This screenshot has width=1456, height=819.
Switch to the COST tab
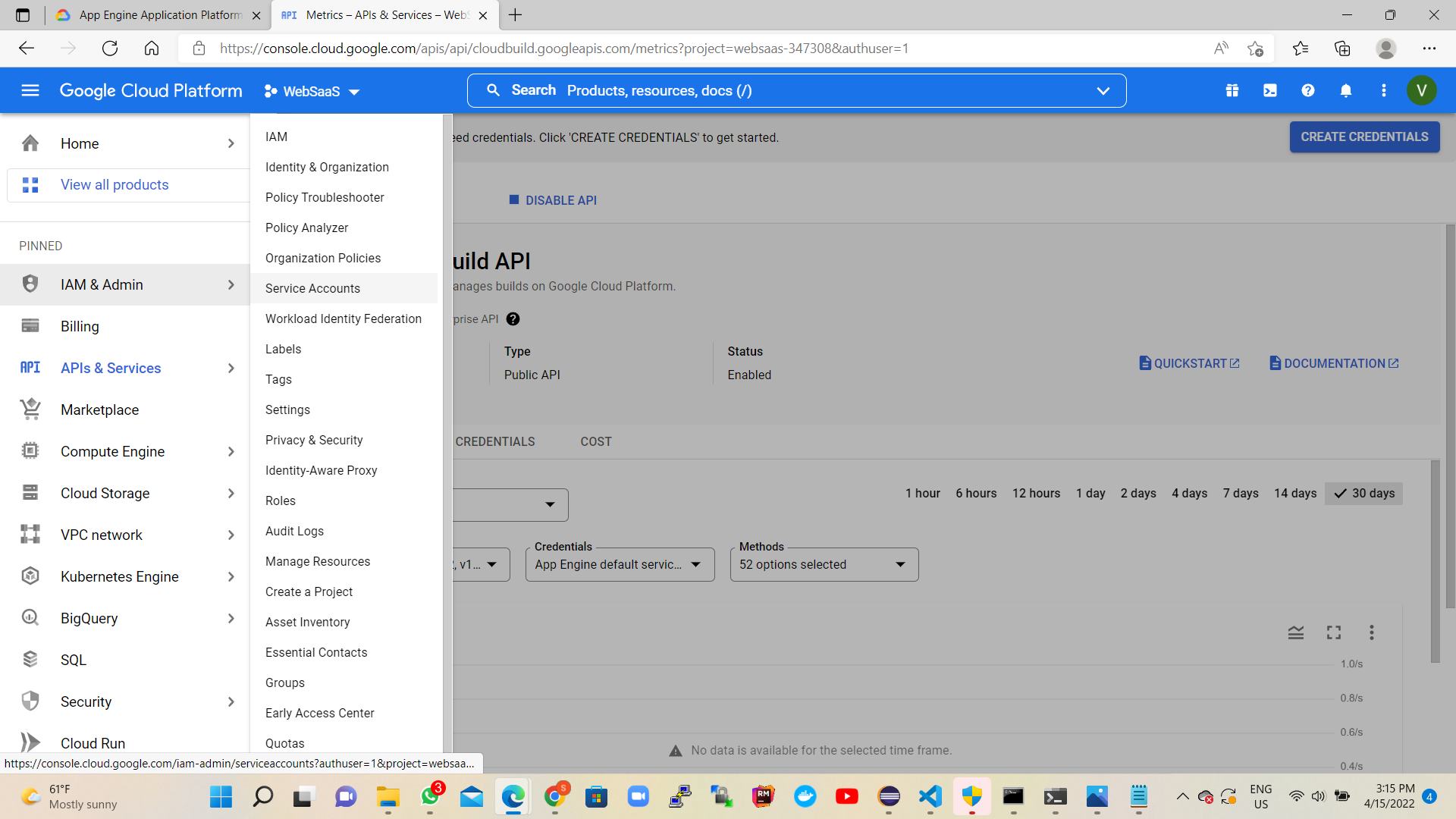coord(596,442)
